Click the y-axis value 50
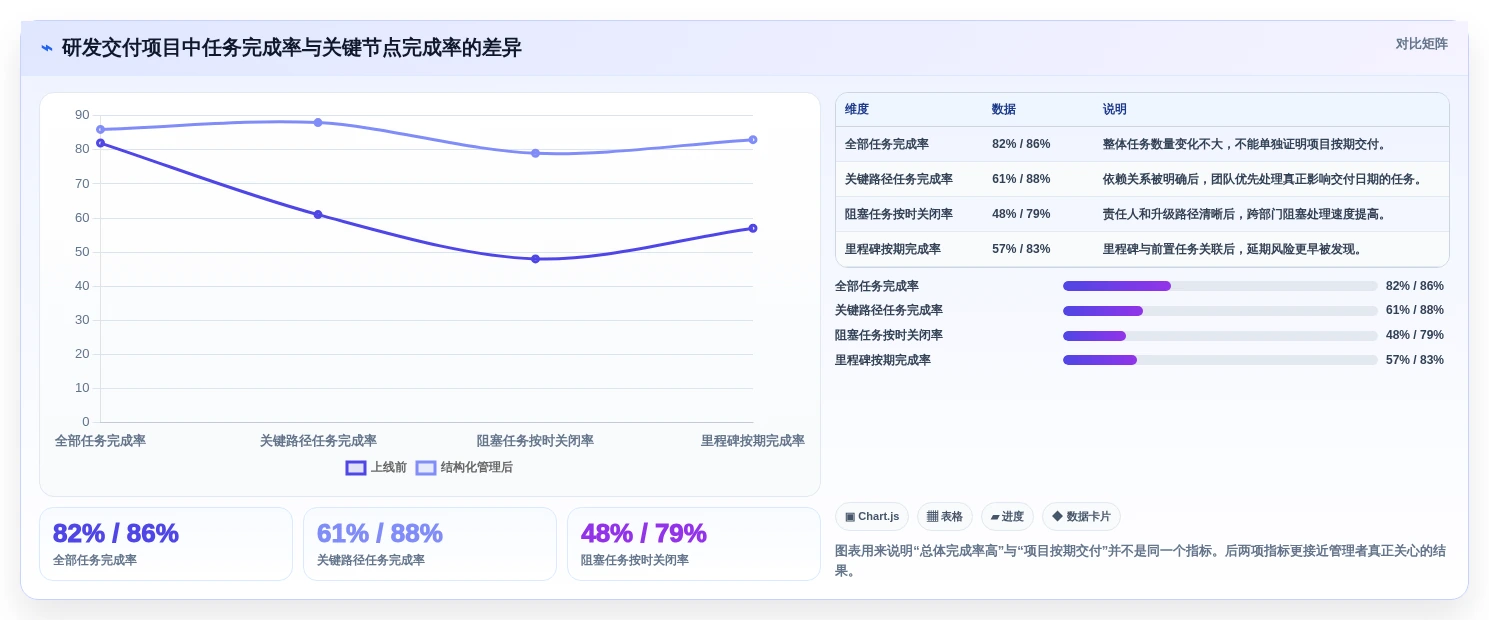Viewport: 1489px width, 620px height. [82, 252]
